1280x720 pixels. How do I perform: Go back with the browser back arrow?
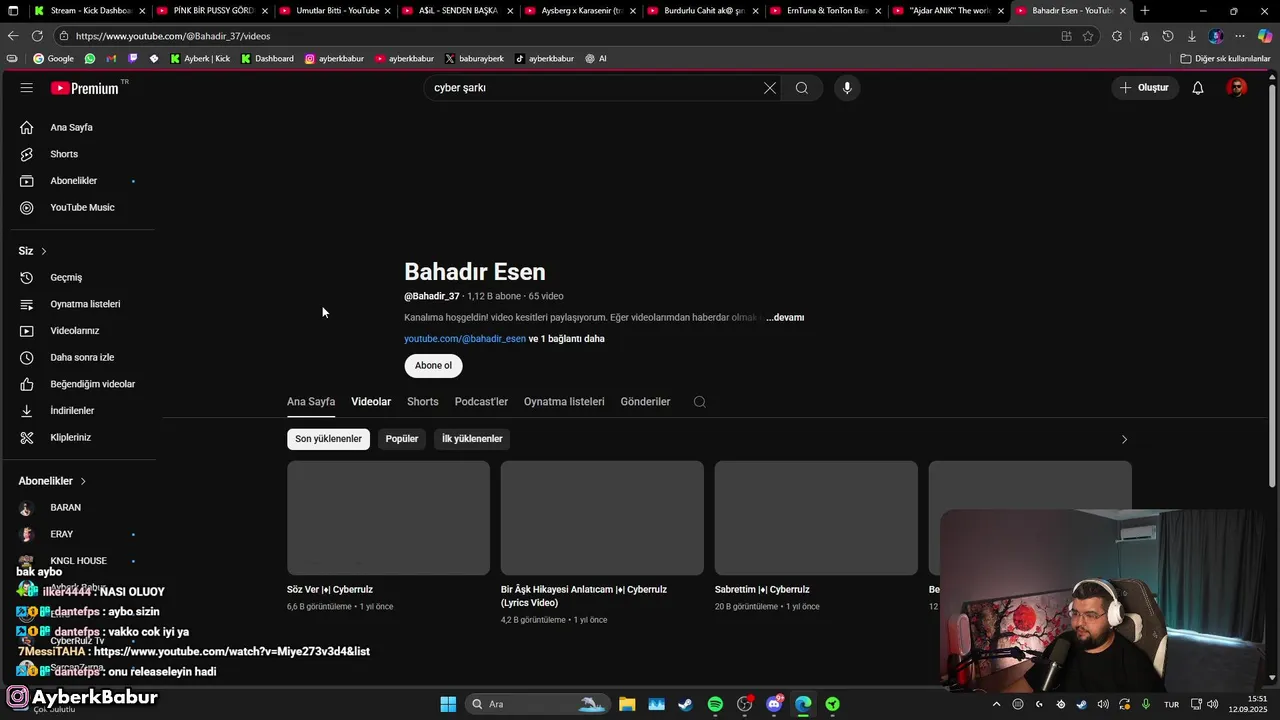(13, 36)
